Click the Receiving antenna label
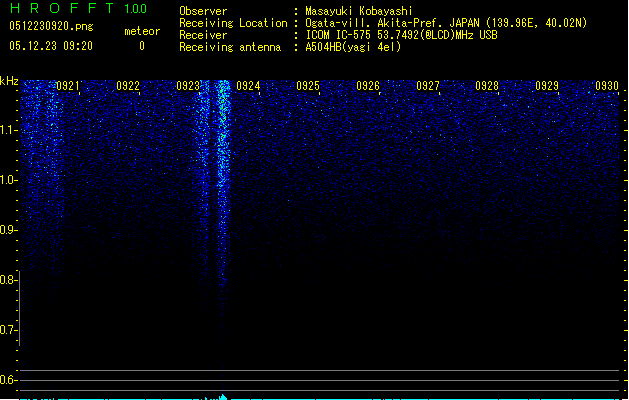The height and width of the screenshot is (400, 629). [x=230, y=47]
